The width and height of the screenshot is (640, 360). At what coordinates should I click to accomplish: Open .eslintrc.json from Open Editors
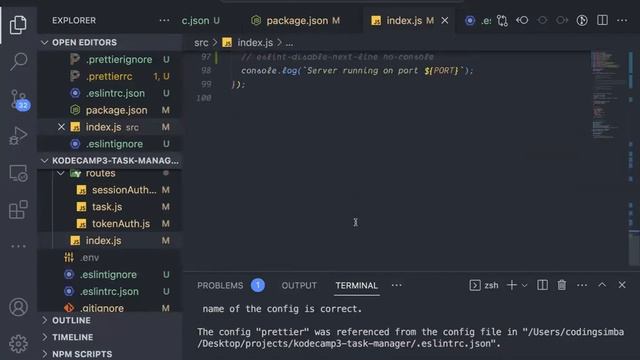(x=109, y=93)
